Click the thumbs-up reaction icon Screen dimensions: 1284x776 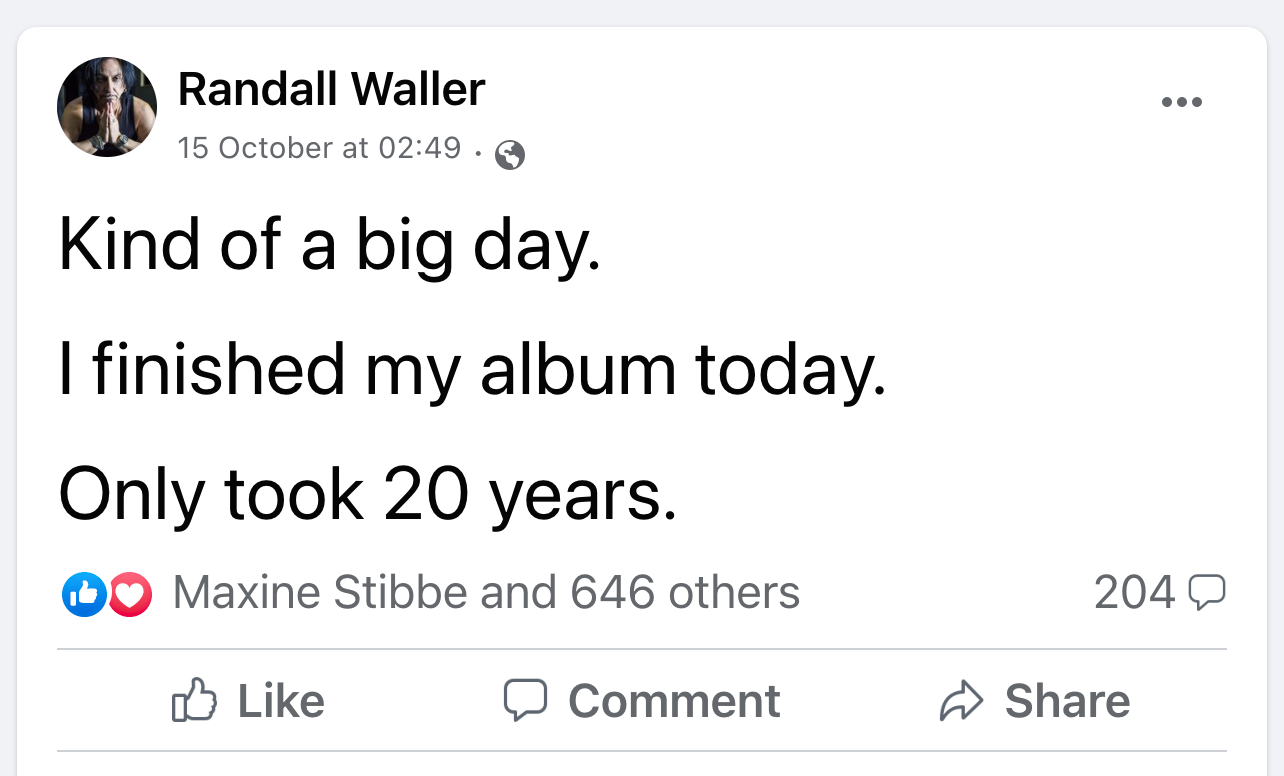click(x=84, y=593)
